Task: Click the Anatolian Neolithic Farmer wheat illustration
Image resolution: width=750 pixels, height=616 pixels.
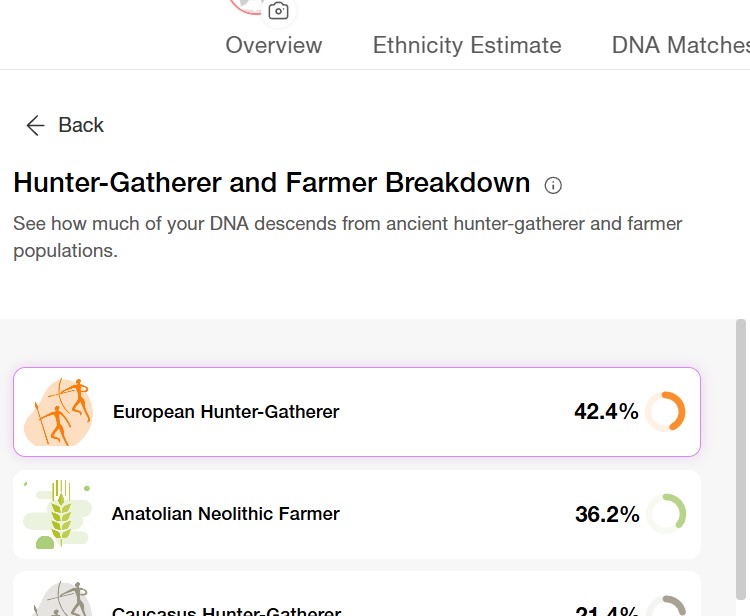Action: pos(58,514)
